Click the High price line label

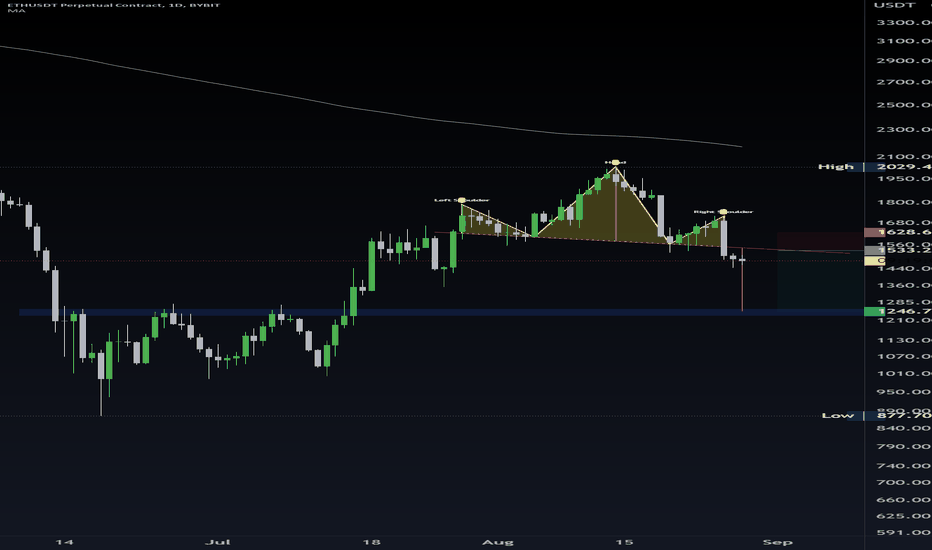click(836, 166)
